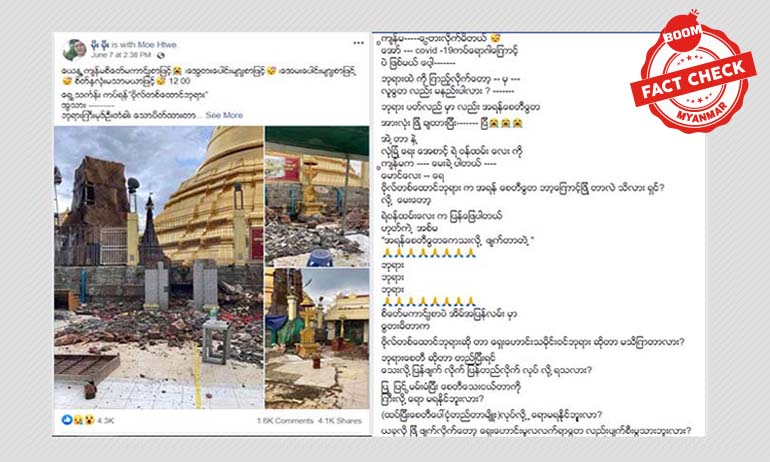The width and height of the screenshot is (770, 462).
Task: Click the Sad reaction emoji icon
Action: (78, 420)
